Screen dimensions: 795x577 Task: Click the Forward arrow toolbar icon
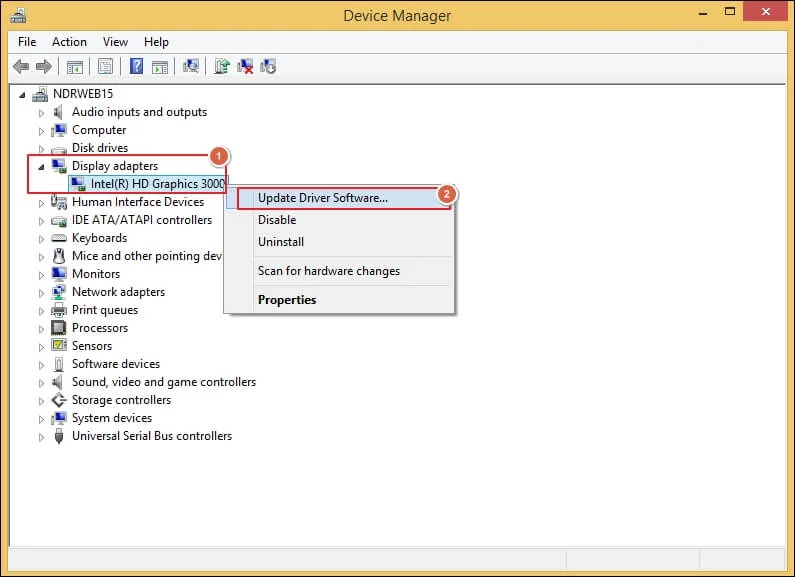(x=44, y=66)
